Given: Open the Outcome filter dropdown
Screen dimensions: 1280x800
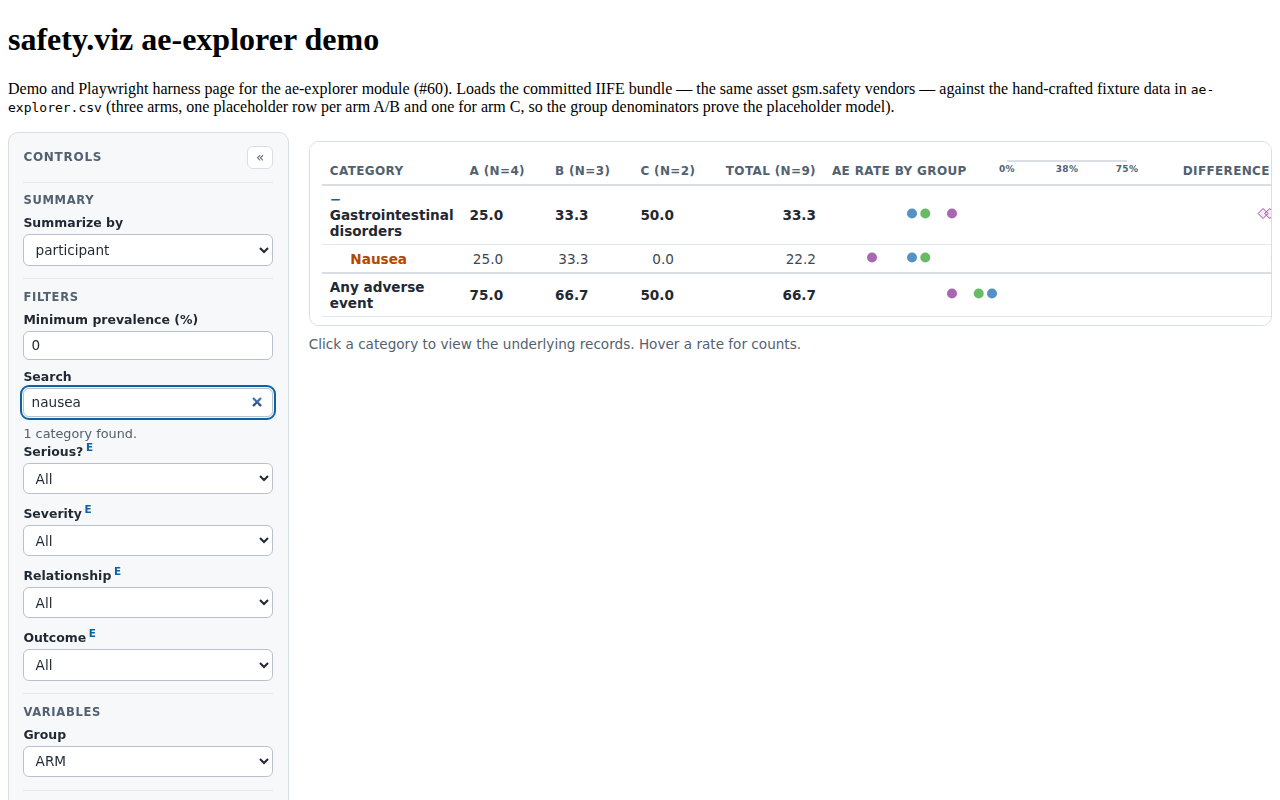Looking at the screenshot, I should (148, 665).
